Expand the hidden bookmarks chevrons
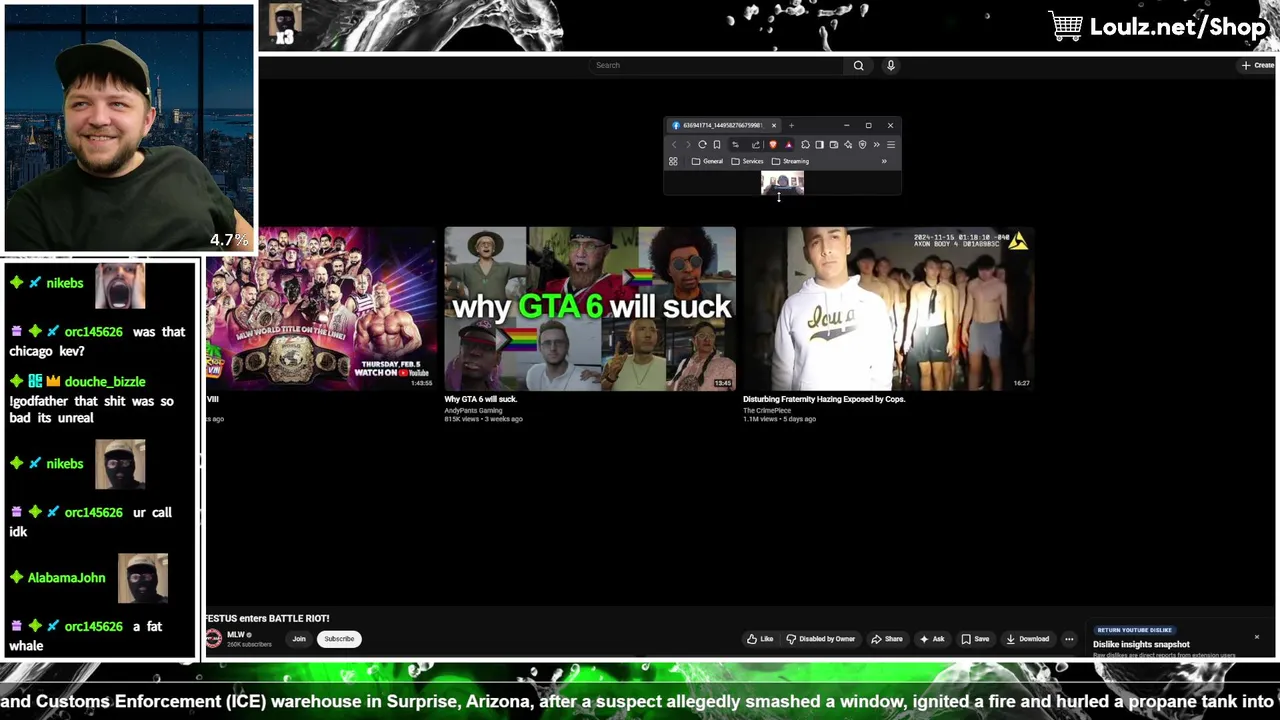 pyautogui.click(x=884, y=161)
